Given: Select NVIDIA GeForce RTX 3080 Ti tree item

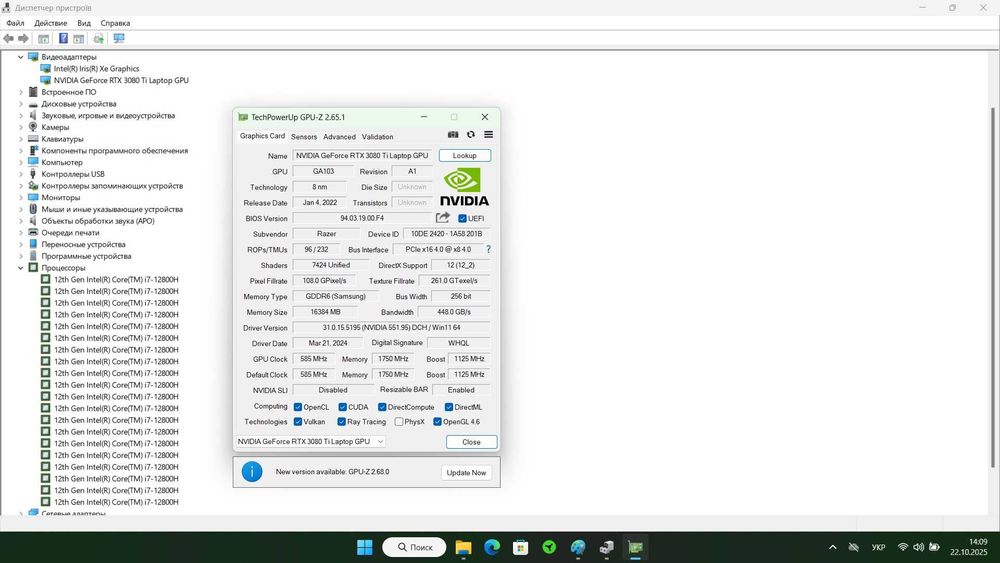Looking at the screenshot, I should pos(121,80).
